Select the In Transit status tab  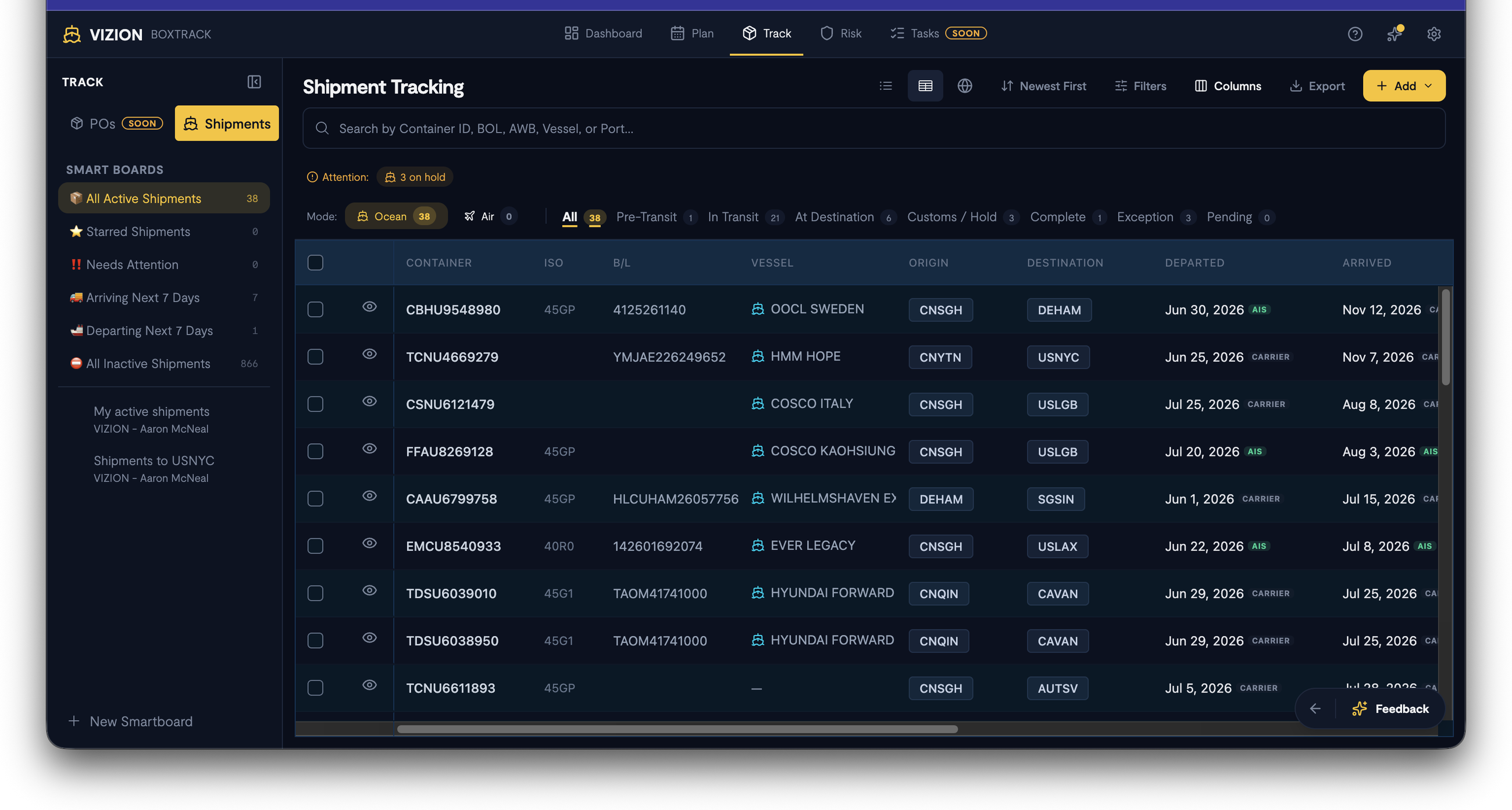746,217
